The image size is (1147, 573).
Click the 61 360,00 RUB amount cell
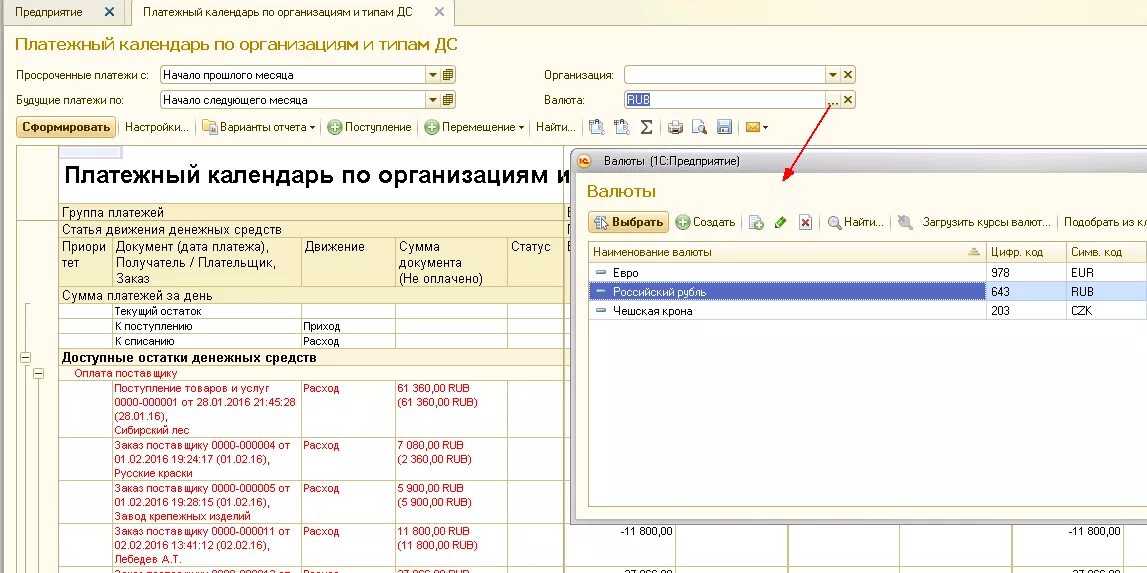[x=451, y=409]
